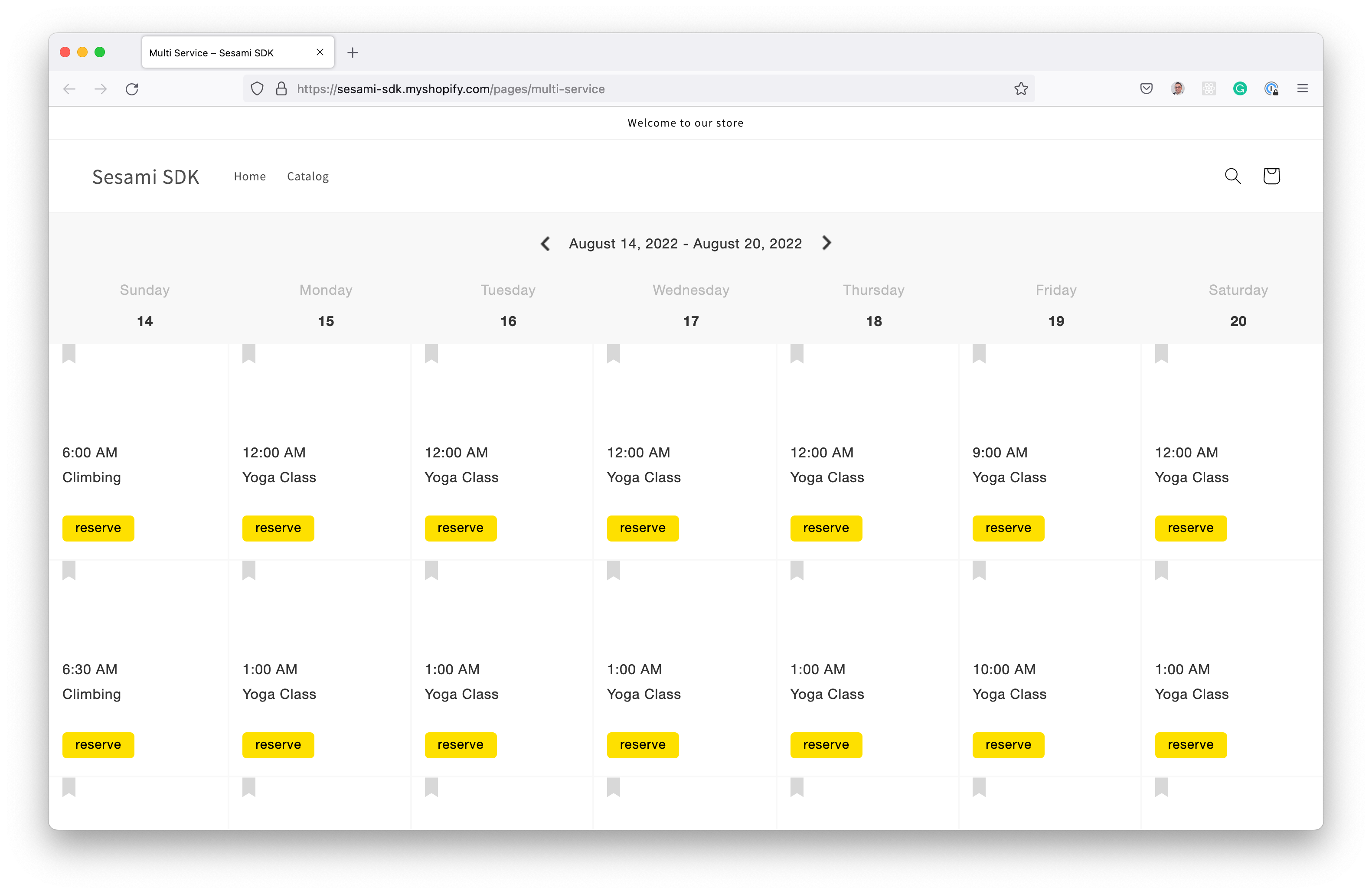Reserve Tuesday 1:00 AM Yoga Class
1372x894 pixels.
click(460, 745)
